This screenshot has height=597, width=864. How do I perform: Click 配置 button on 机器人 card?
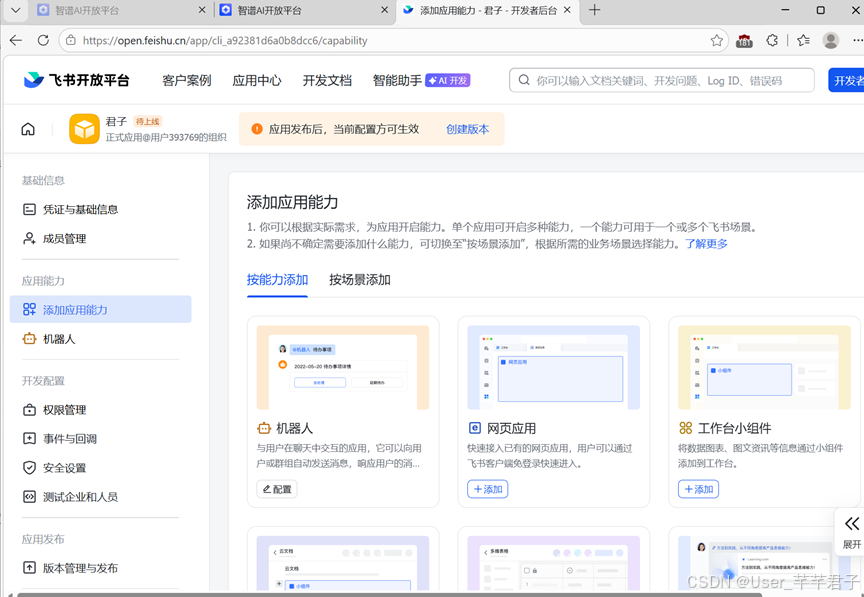[277, 489]
